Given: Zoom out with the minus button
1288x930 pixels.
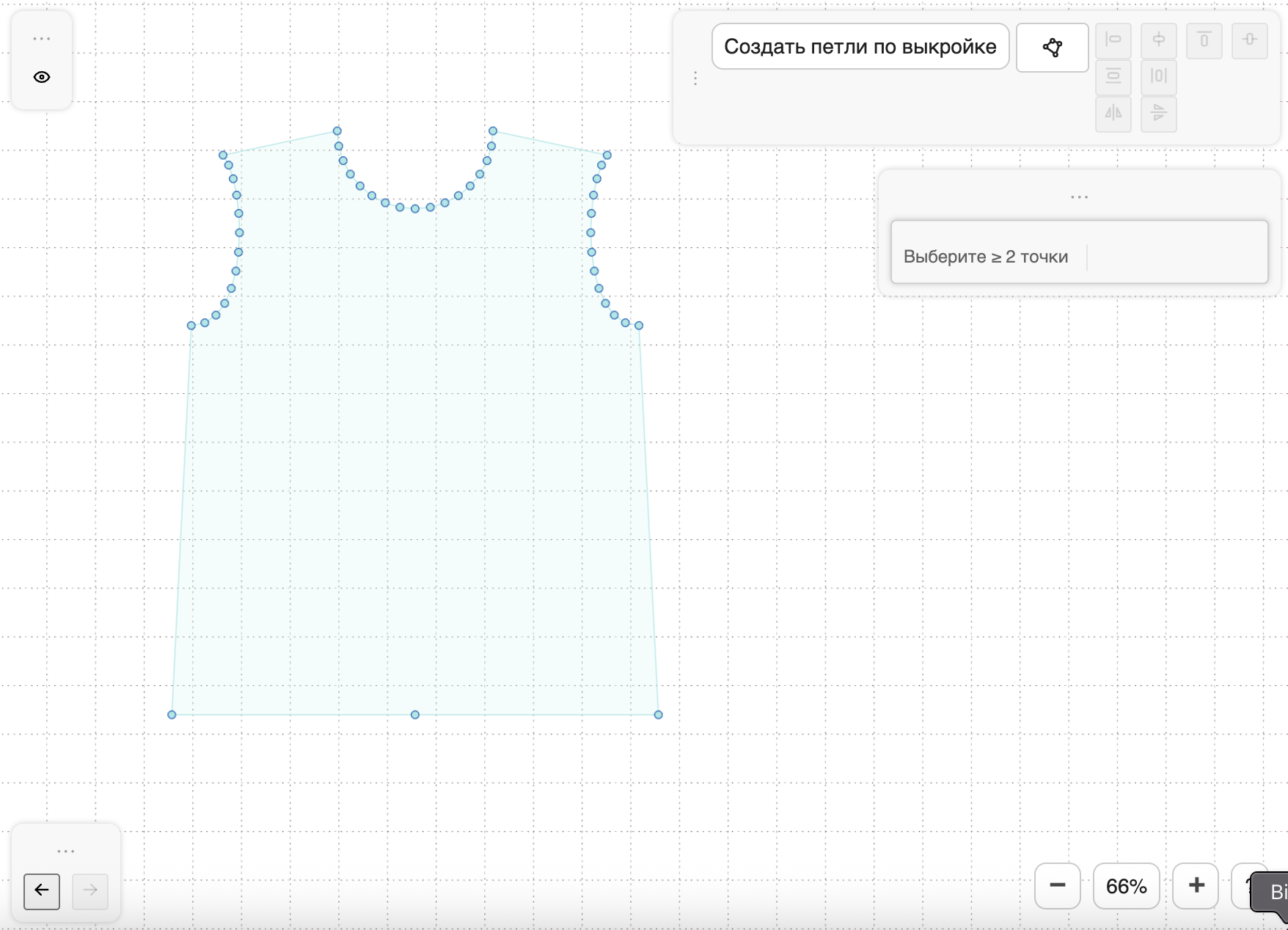Looking at the screenshot, I should point(1057,886).
